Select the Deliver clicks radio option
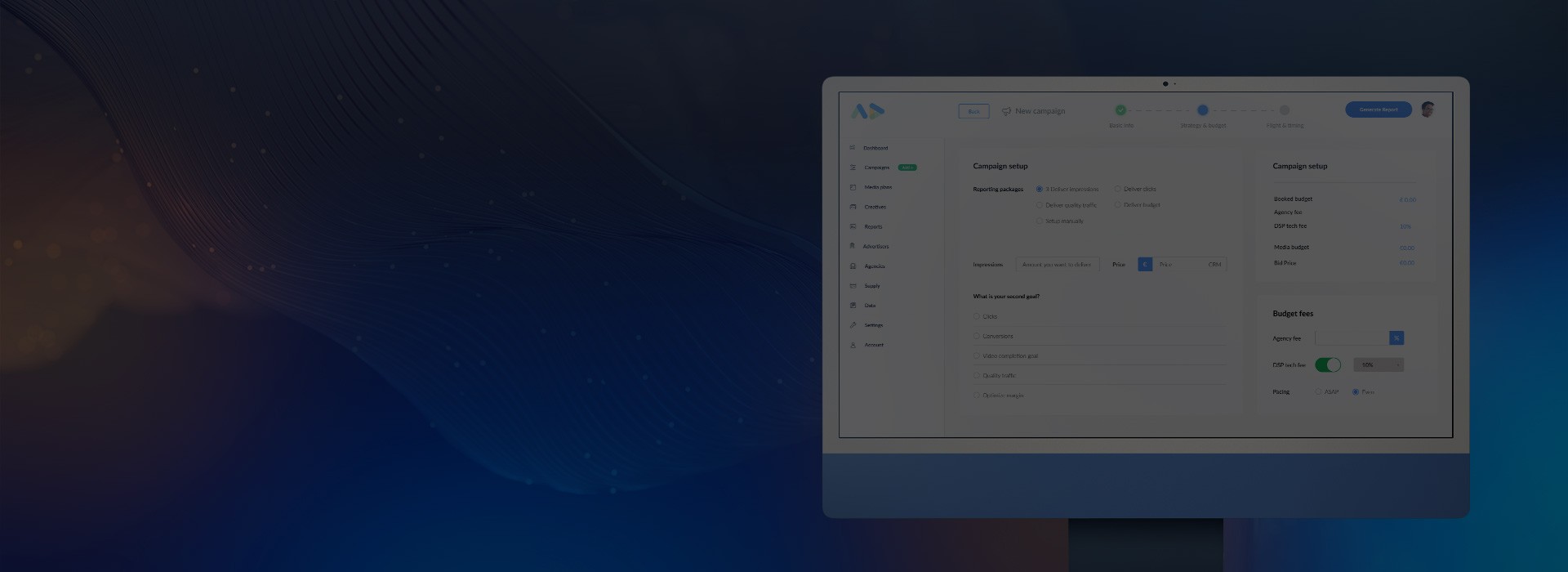This screenshot has width=1568, height=572. pyautogui.click(x=1118, y=189)
